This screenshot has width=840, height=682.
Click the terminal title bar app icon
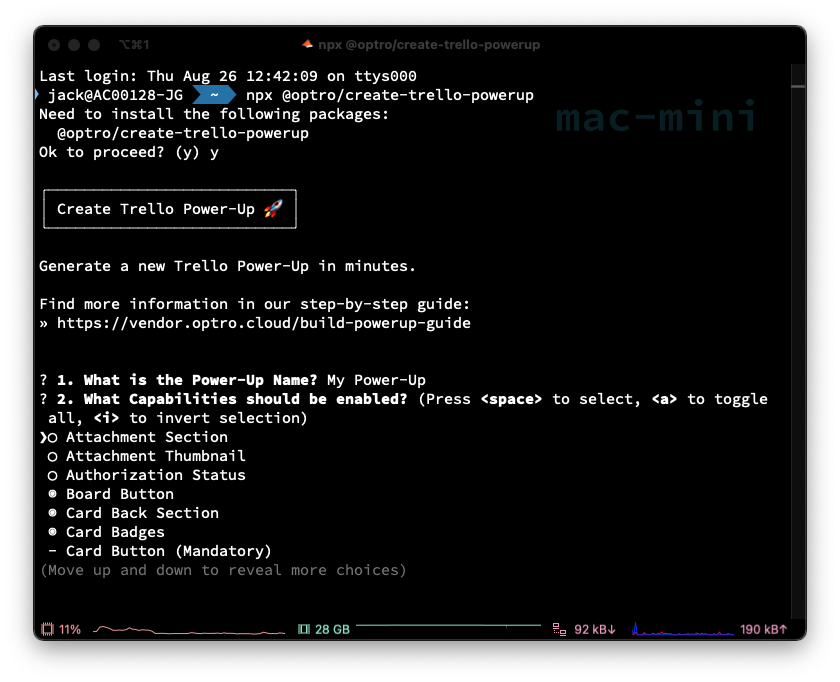[x=308, y=44]
